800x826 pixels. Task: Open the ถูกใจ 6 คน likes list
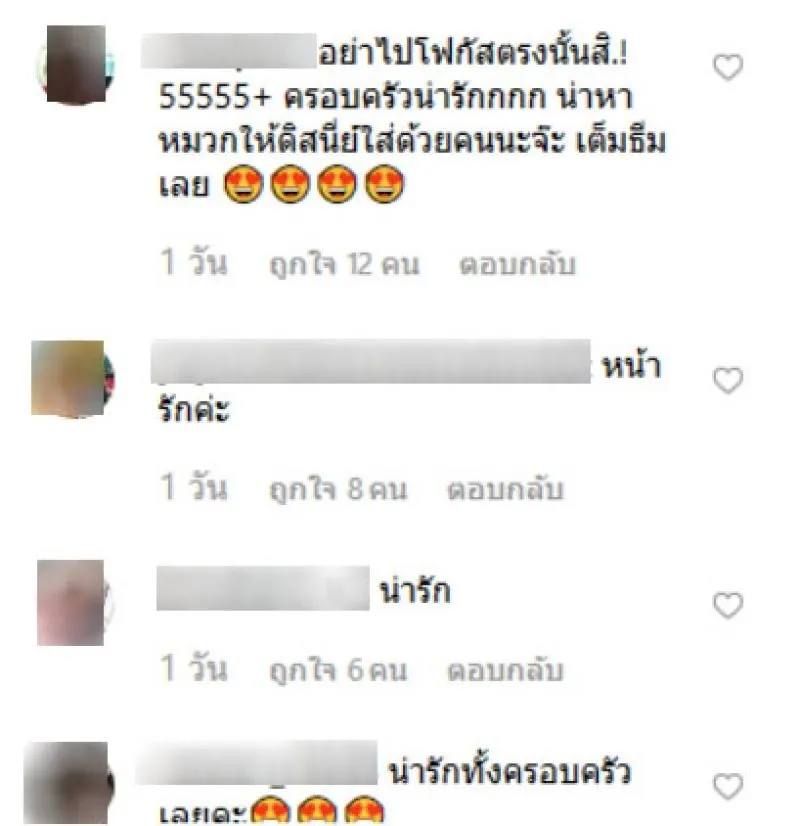[338, 670]
